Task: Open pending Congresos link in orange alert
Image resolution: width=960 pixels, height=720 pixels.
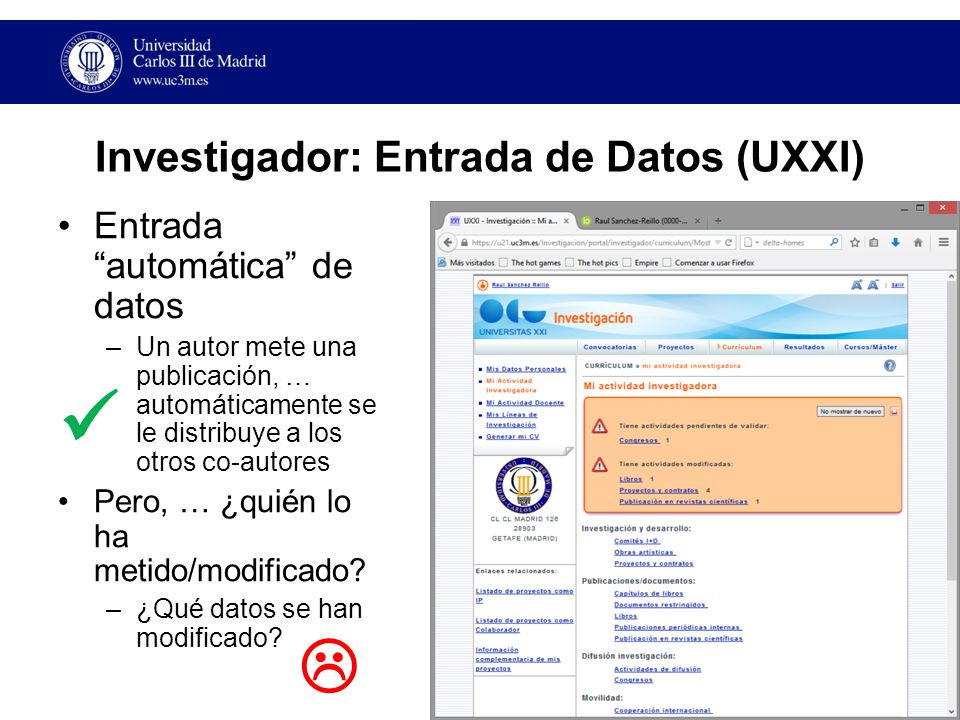Action: [x=639, y=441]
